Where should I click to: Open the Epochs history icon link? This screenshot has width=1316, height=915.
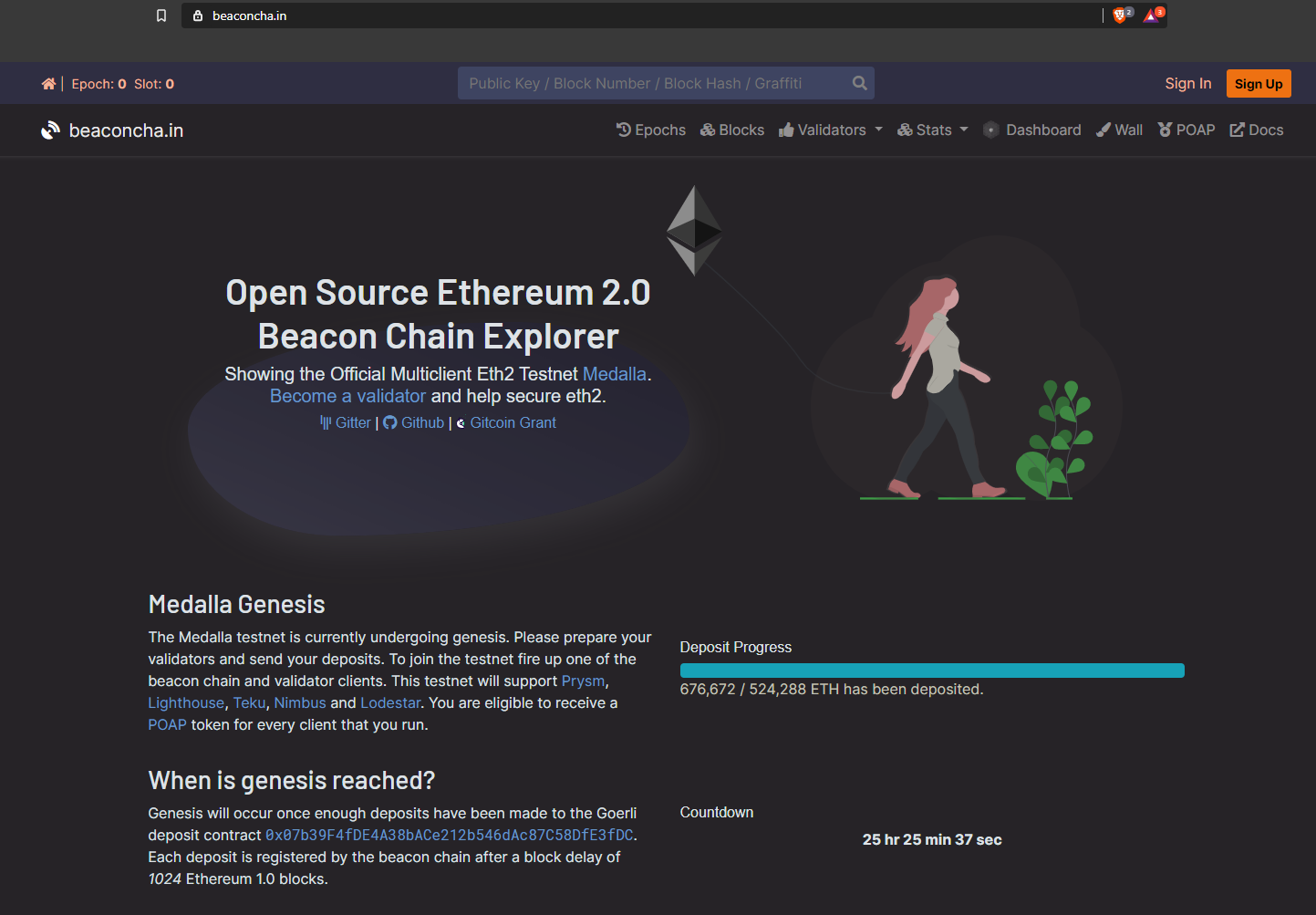[x=624, y=130]
